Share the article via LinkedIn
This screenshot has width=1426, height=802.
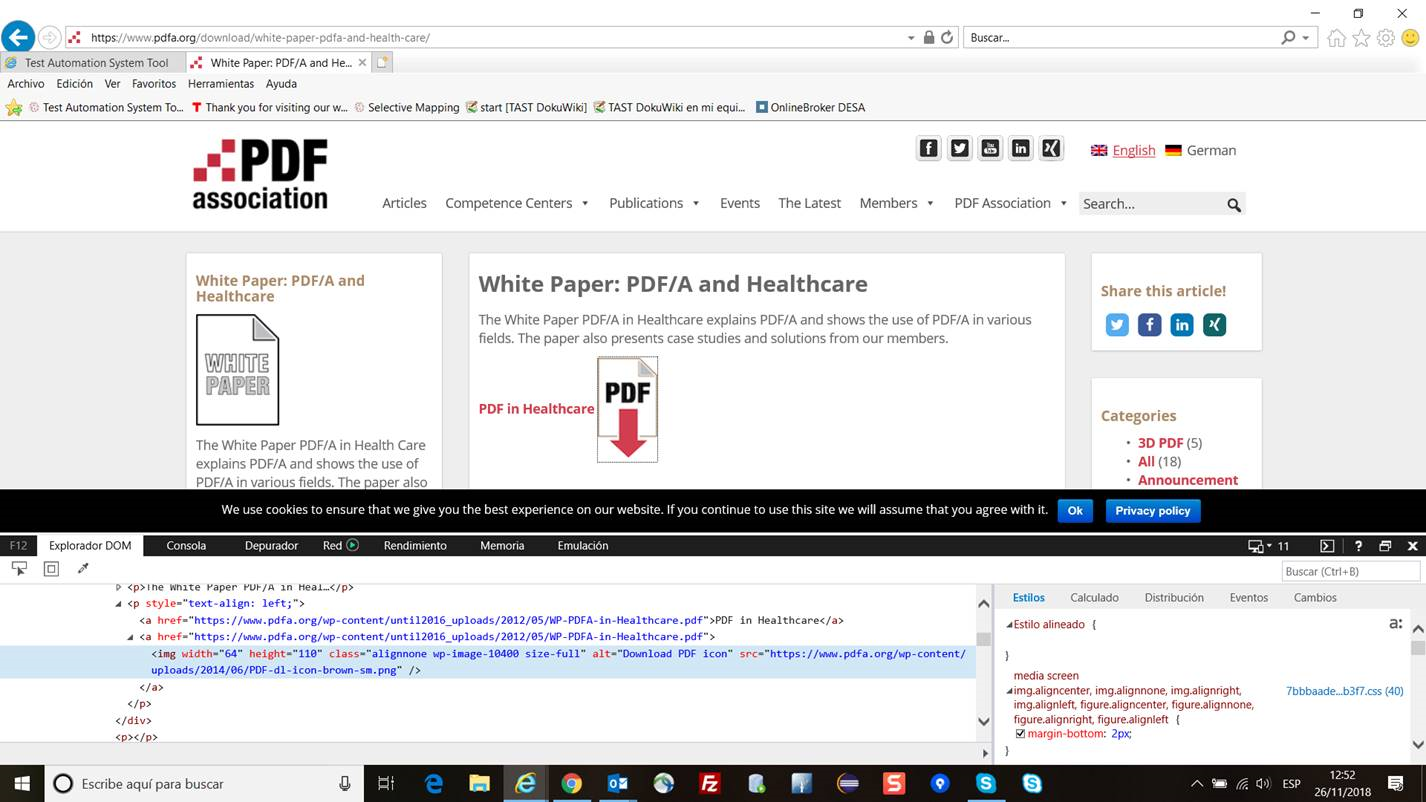pyautogui.click(x=1182, y=324)
